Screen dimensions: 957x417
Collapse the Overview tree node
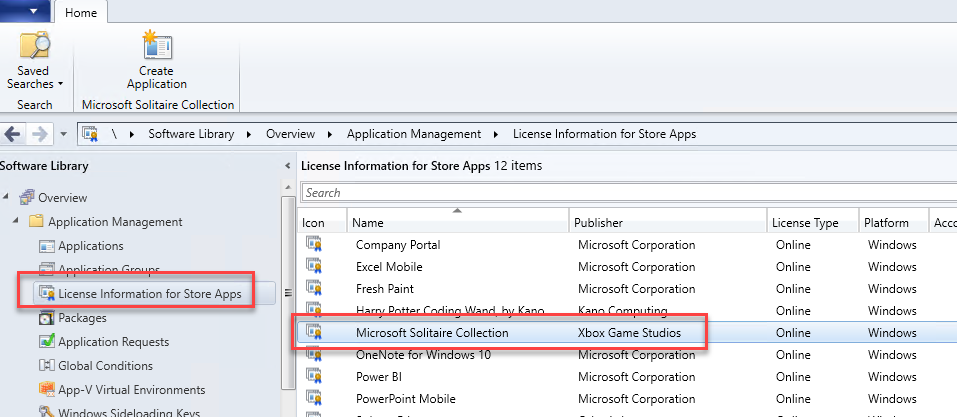pyautogui.click(x=6, y=198)
